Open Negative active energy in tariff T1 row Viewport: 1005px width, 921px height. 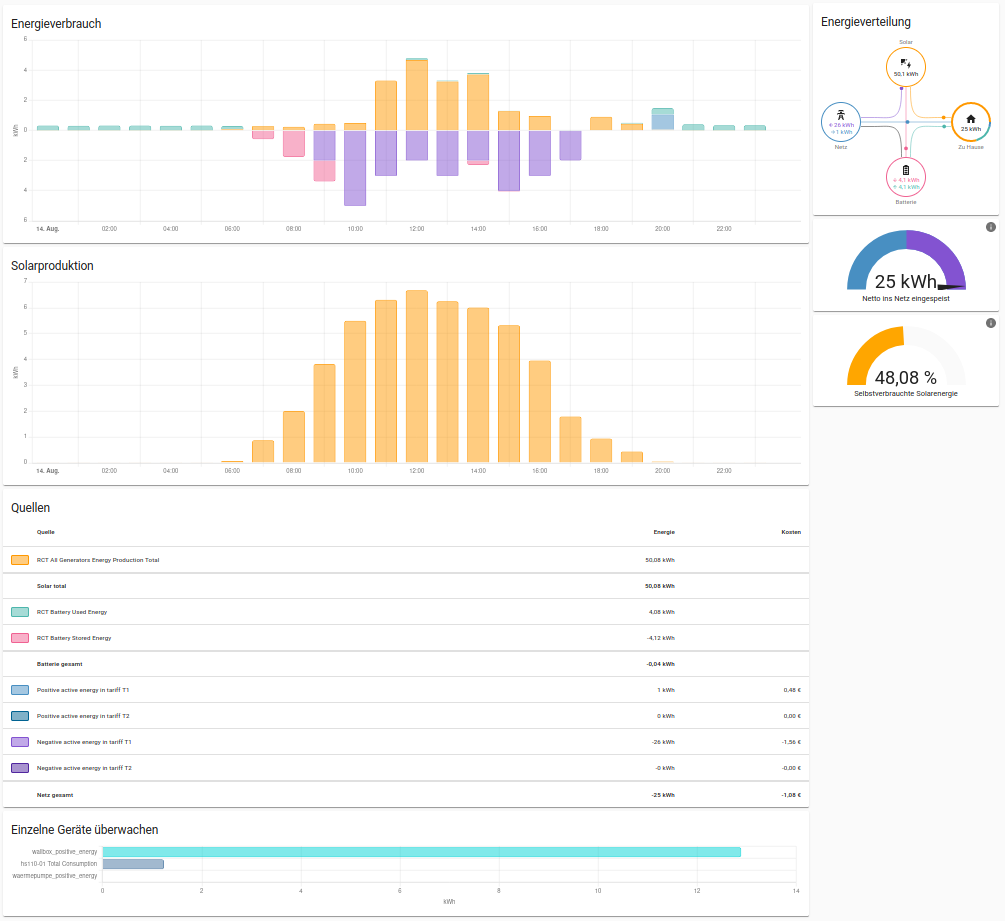click(x=84, y=742)
